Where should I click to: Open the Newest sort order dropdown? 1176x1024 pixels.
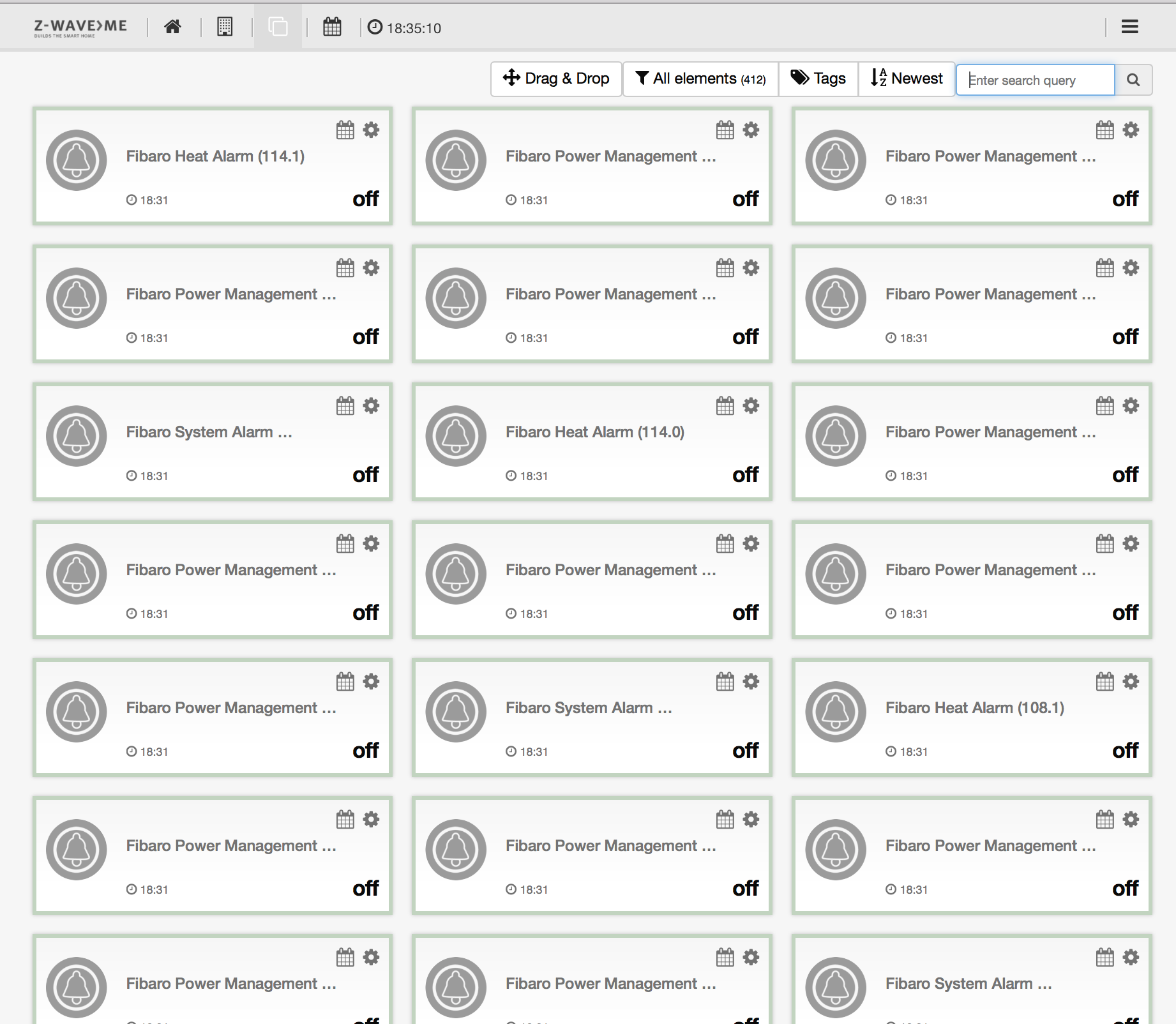[907, 79]
